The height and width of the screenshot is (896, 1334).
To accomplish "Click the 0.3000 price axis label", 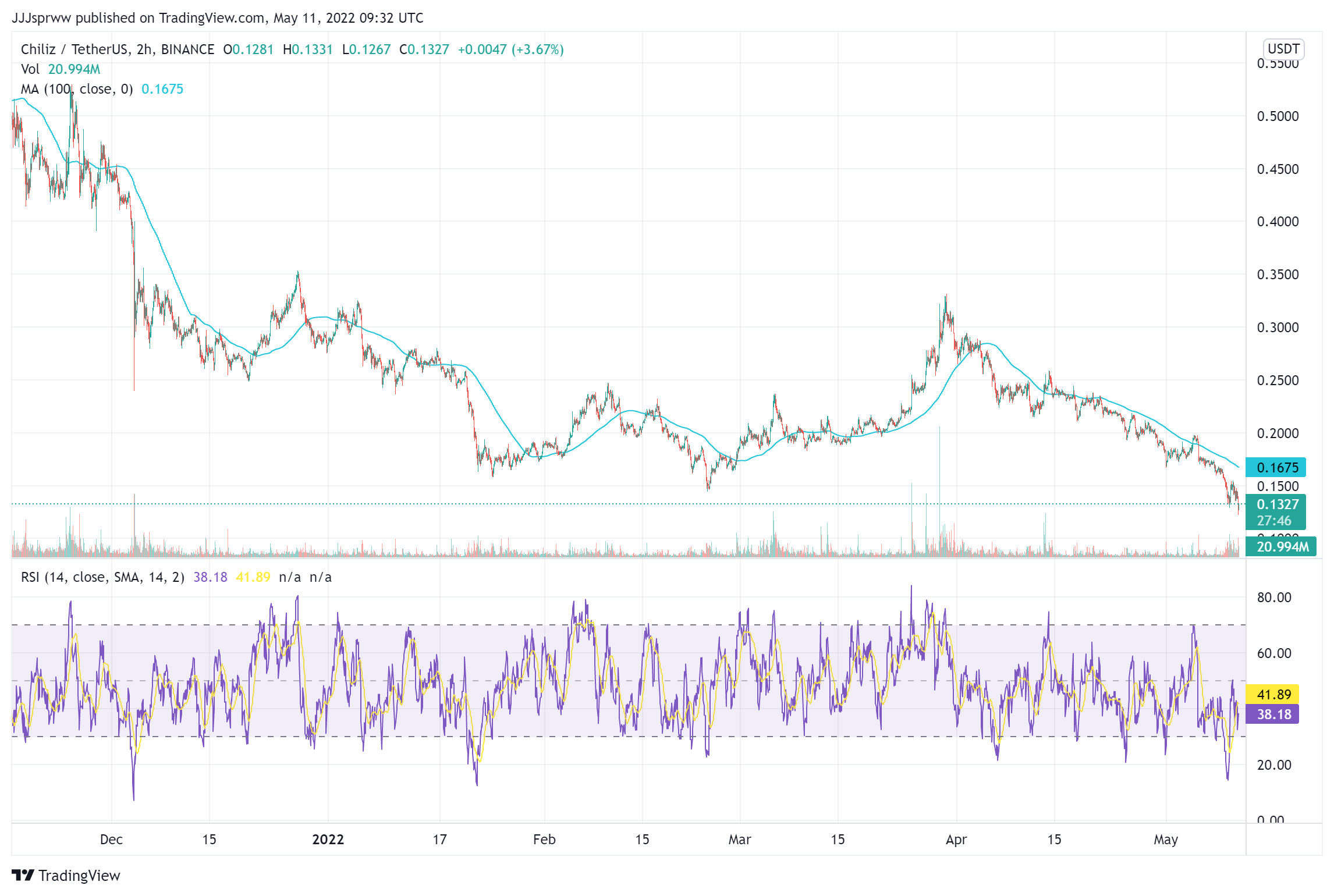I will (x=1278, y=328).
